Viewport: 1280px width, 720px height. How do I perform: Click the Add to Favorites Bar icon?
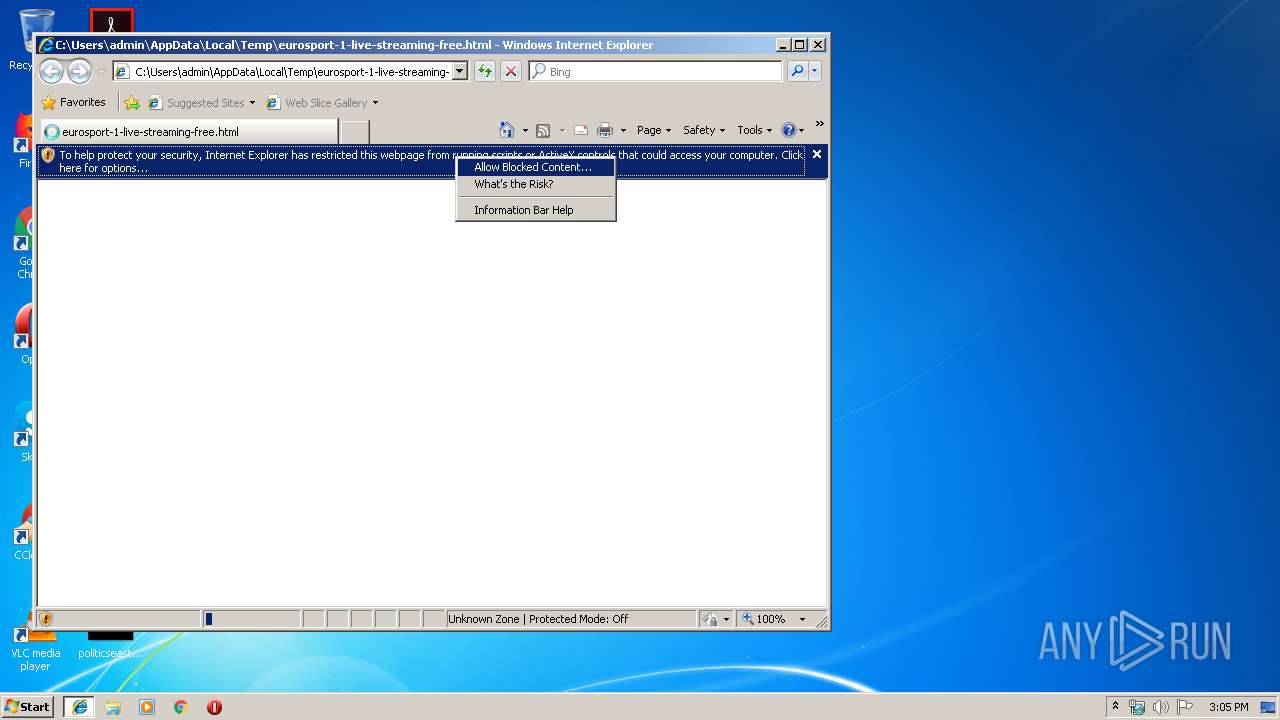(132, 102)
